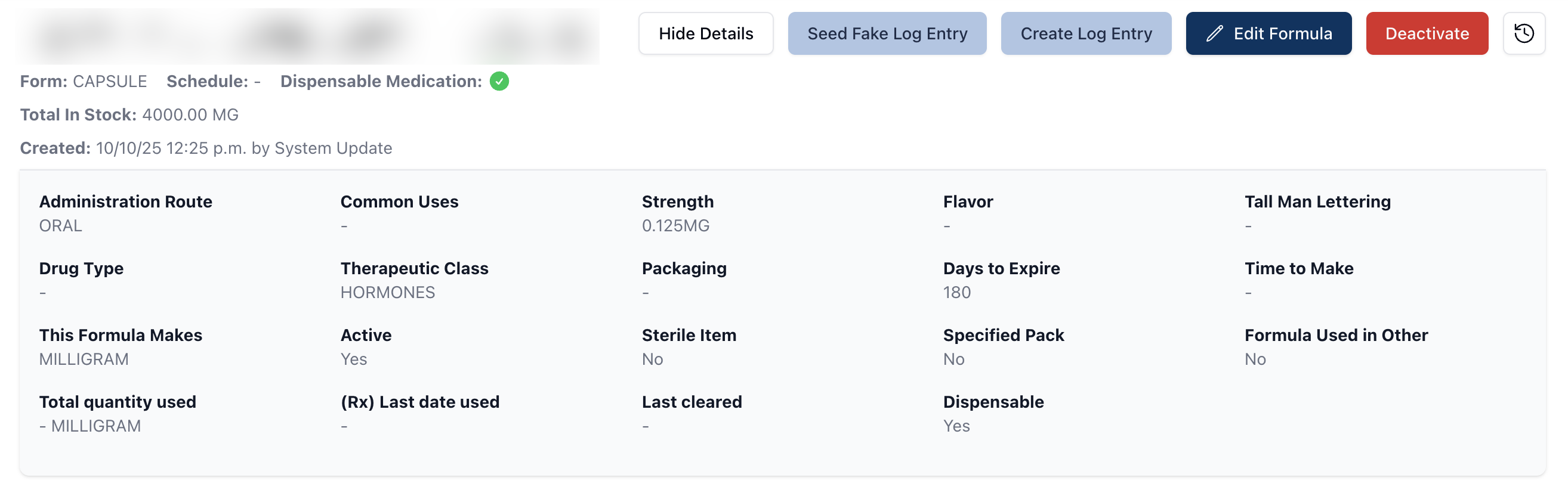
Task: Click the Create Log Entry button
Action: pyautogui.click(x=1085, y=33)
